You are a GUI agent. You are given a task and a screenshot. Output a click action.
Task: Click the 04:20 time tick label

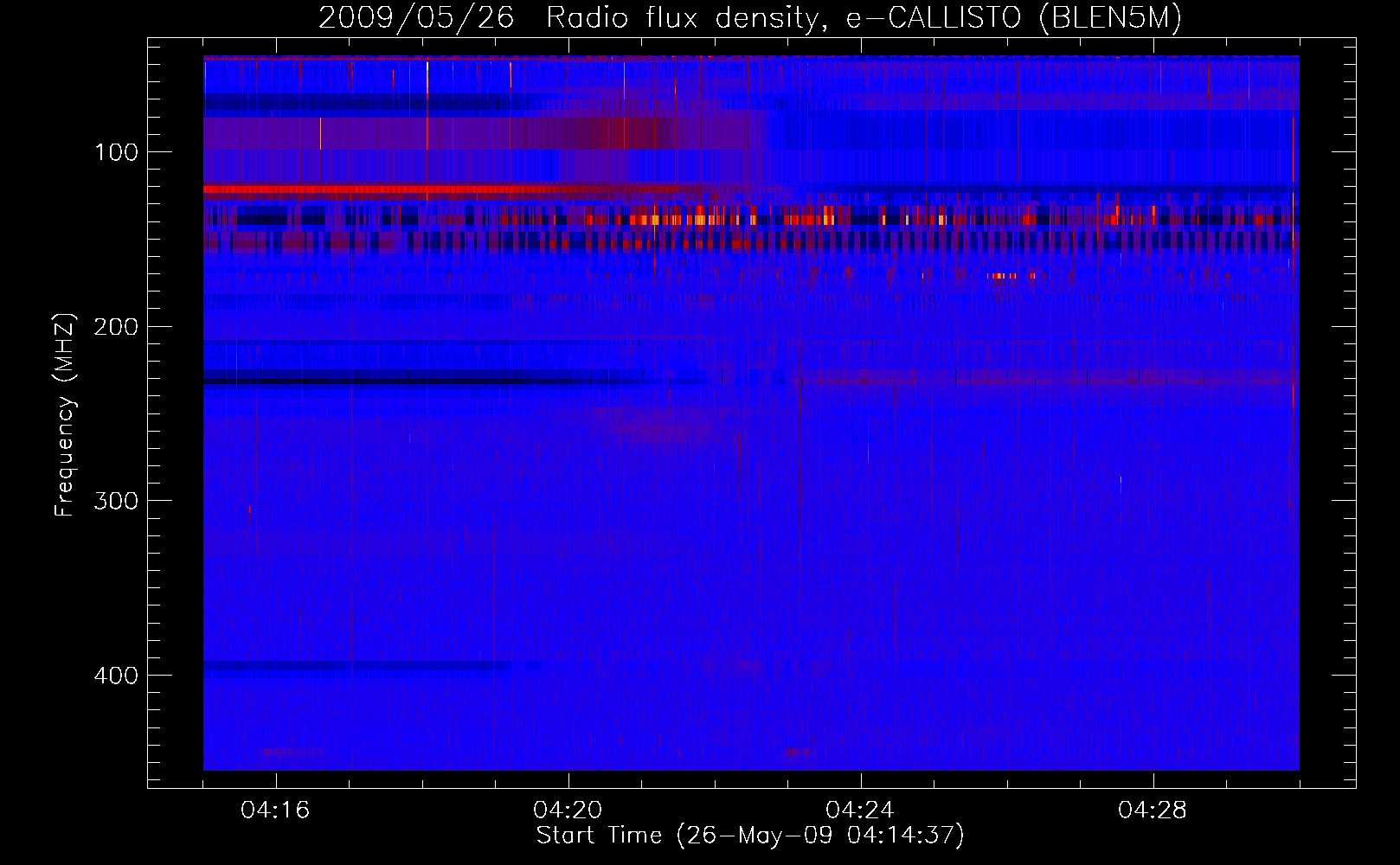click(568, 811)
